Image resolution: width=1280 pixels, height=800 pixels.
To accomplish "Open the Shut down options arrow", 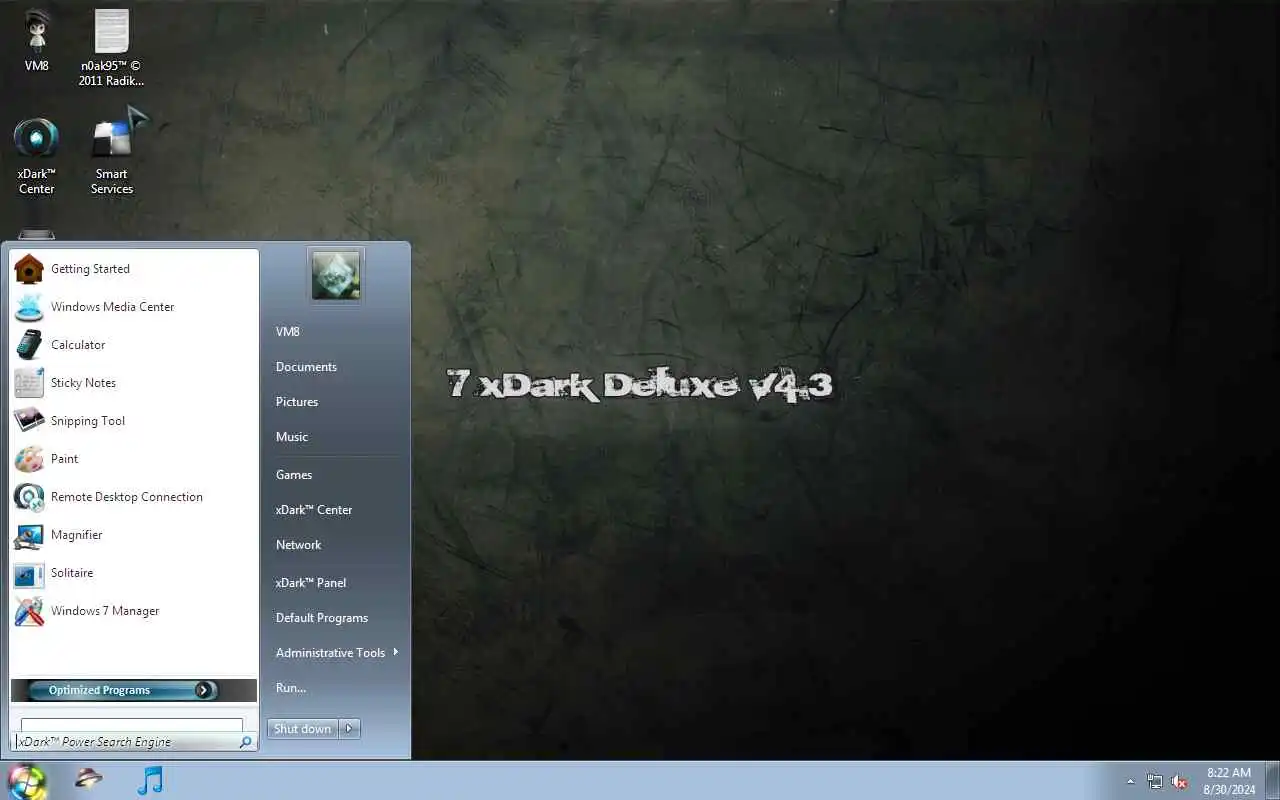I will (349, 729).
